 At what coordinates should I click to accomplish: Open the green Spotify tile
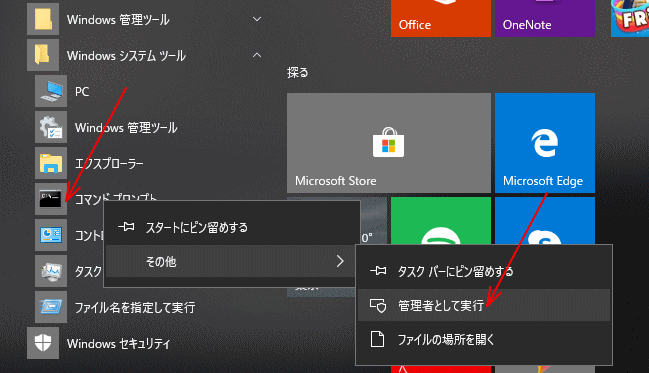pos(441,221)
